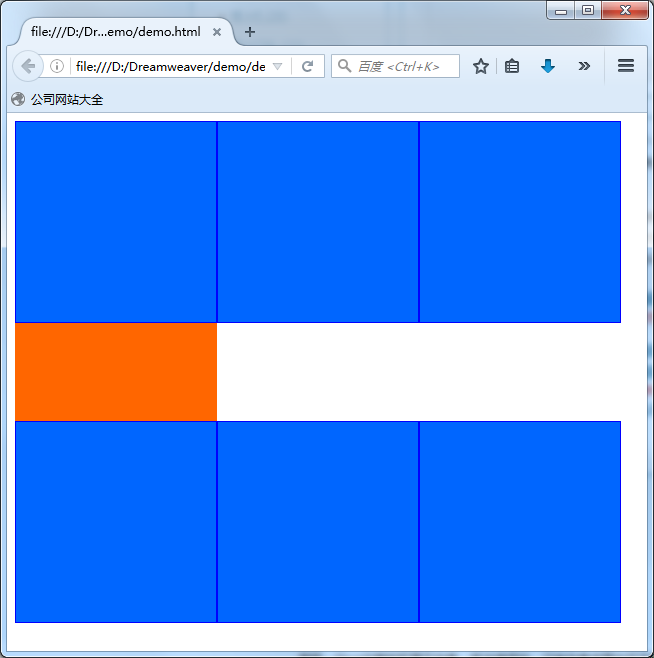Show site information via the info icon
This screenshot has width=654, height=658.
57,66
